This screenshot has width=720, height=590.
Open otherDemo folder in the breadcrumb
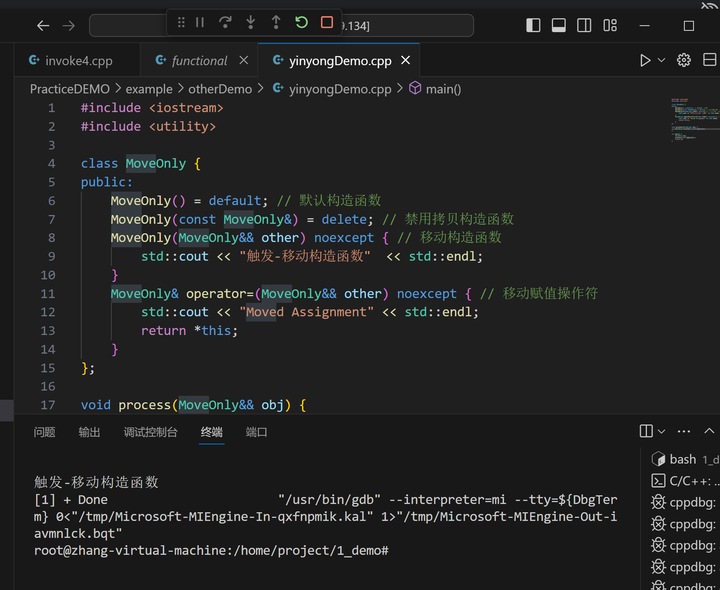coord(220,89)
